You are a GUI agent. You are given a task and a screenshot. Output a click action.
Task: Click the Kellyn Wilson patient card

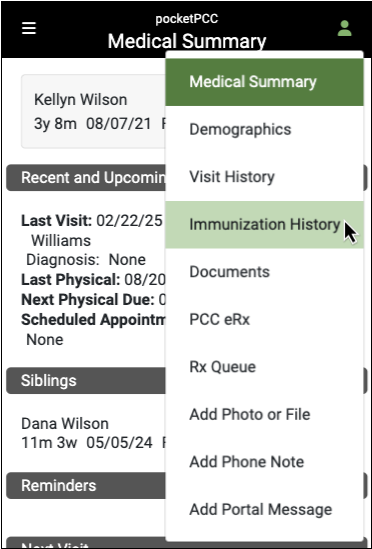(94, 111)
